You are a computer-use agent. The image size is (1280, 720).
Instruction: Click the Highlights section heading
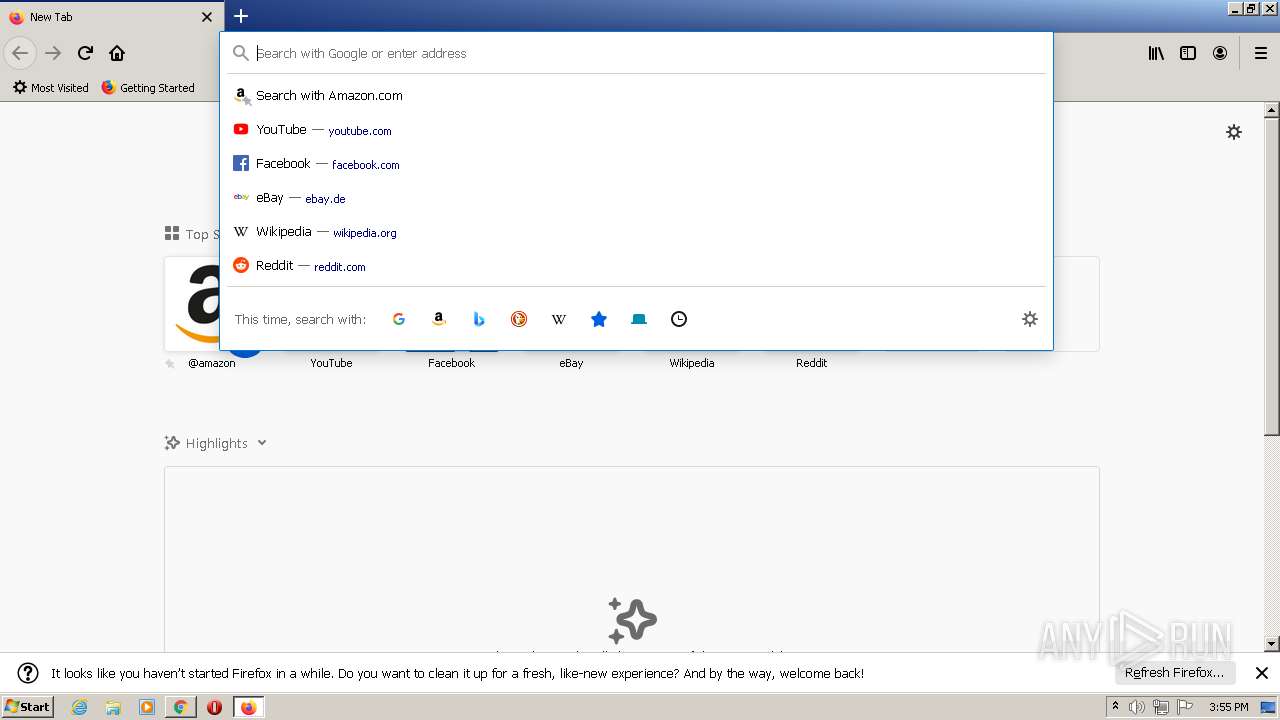pyautogui.click(x=216, y=443)
